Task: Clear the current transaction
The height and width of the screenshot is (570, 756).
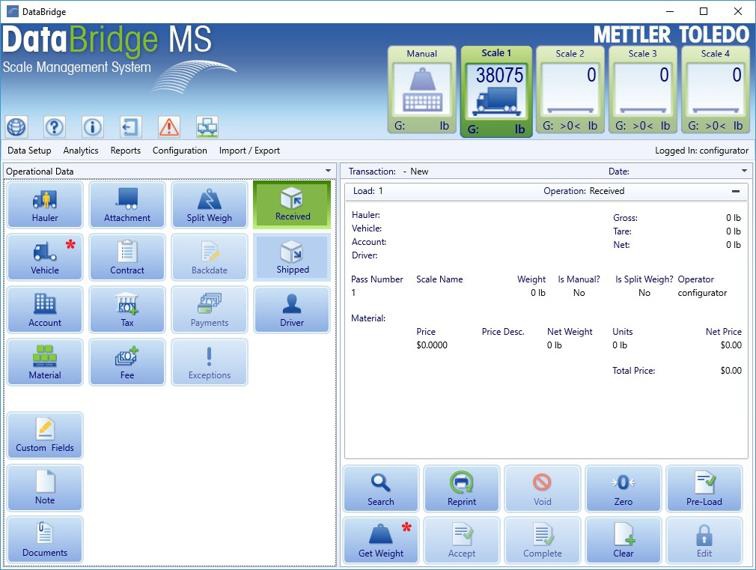Action: [x=623, y=540]
